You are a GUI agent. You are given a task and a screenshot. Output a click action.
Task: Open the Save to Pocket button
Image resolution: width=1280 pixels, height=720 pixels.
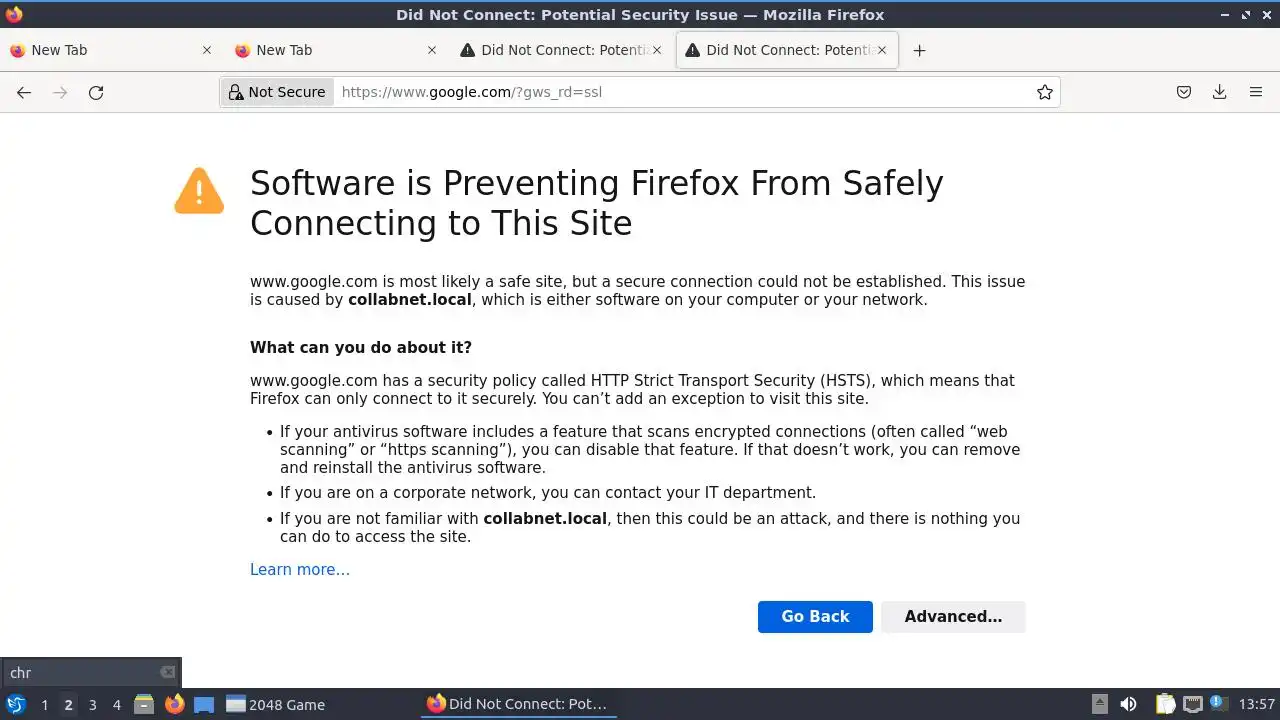(1184, 92)
